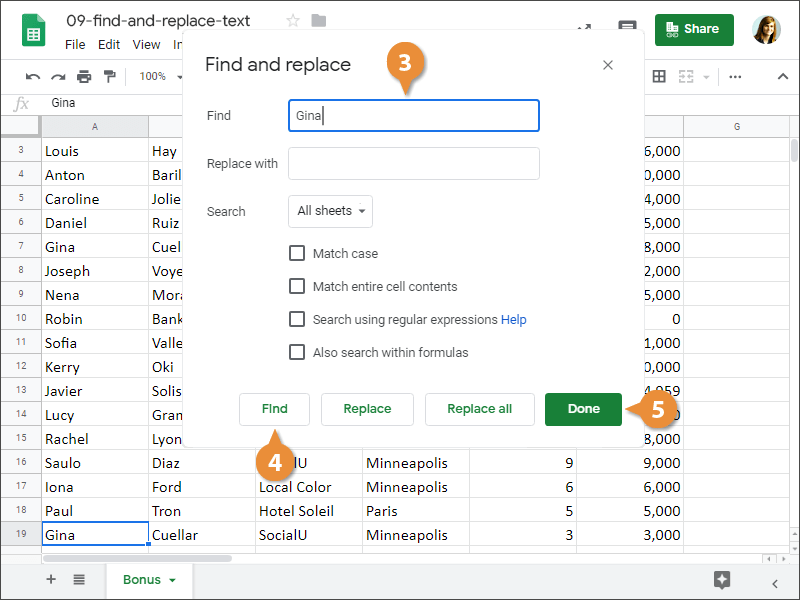Click the Replace with text field
The width and height of the screenshot is (800, 600).
pos(413,164)
